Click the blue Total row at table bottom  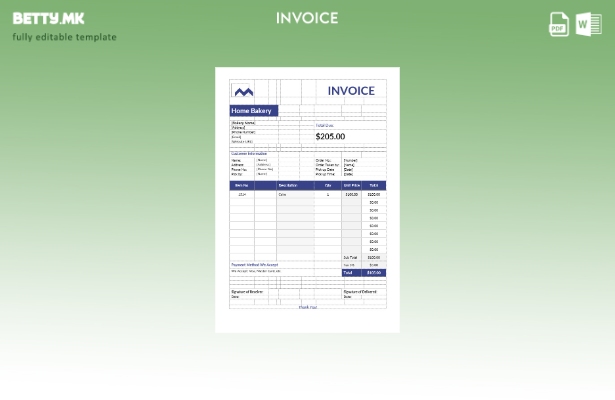[x=362, y=272]
